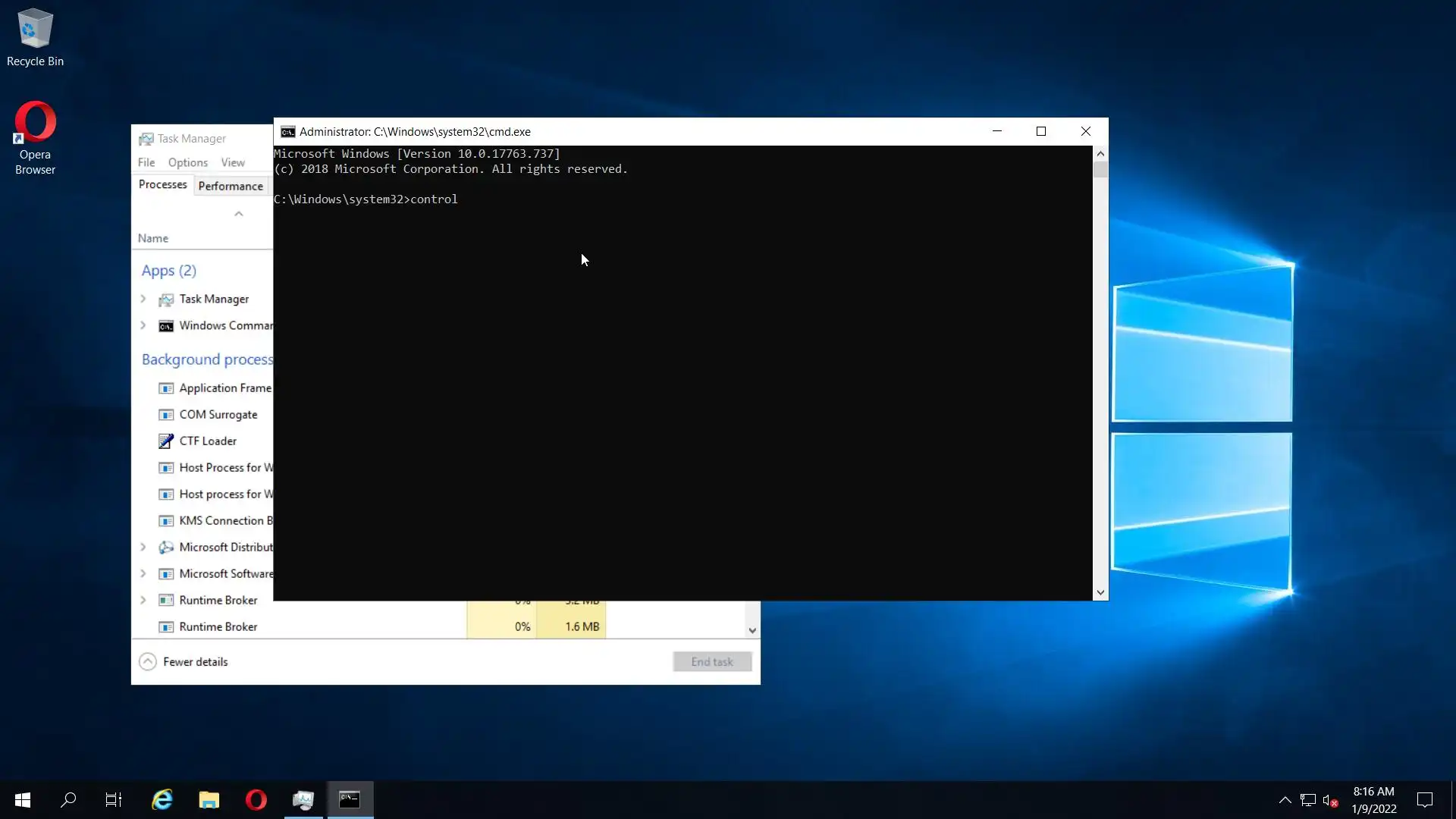1456x819 pixels.
Task: Show hidden system tray icons
Action: pyautogui.click(x=1285, y=800)
